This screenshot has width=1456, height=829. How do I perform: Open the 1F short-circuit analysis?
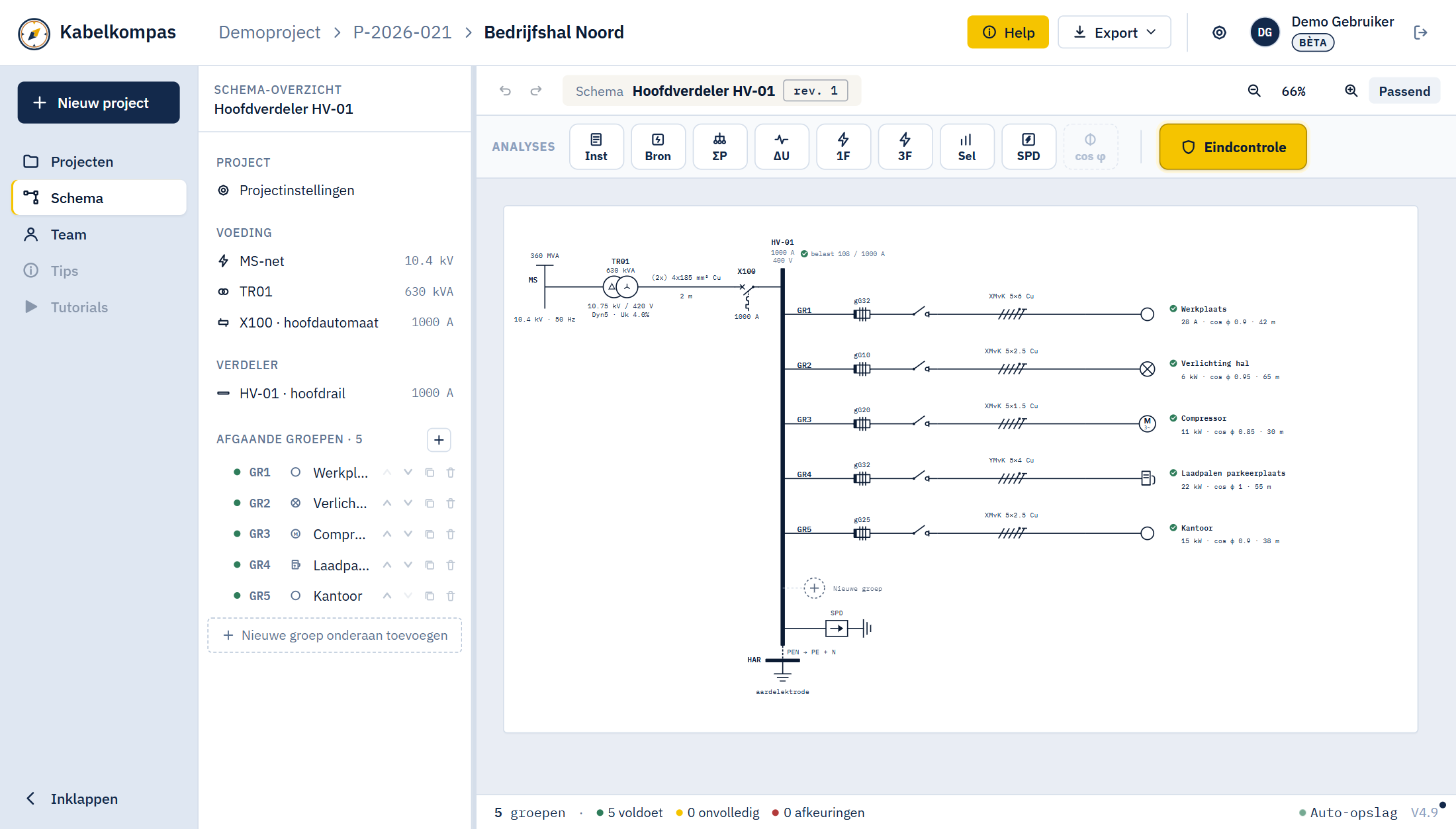pyautogui.click(x=843, y=147)
